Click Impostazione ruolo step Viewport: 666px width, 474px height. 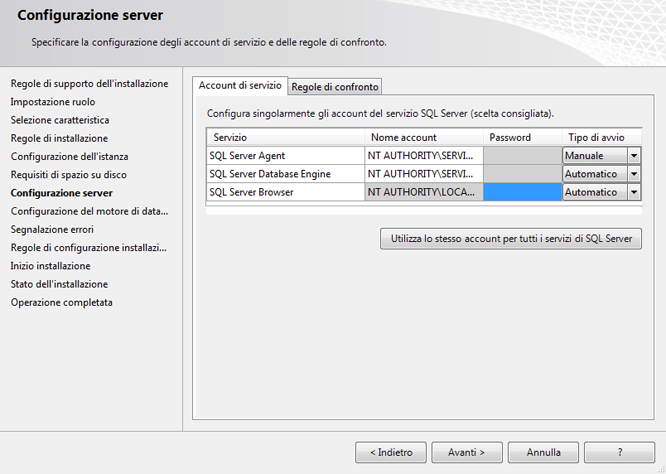(53, 102)
